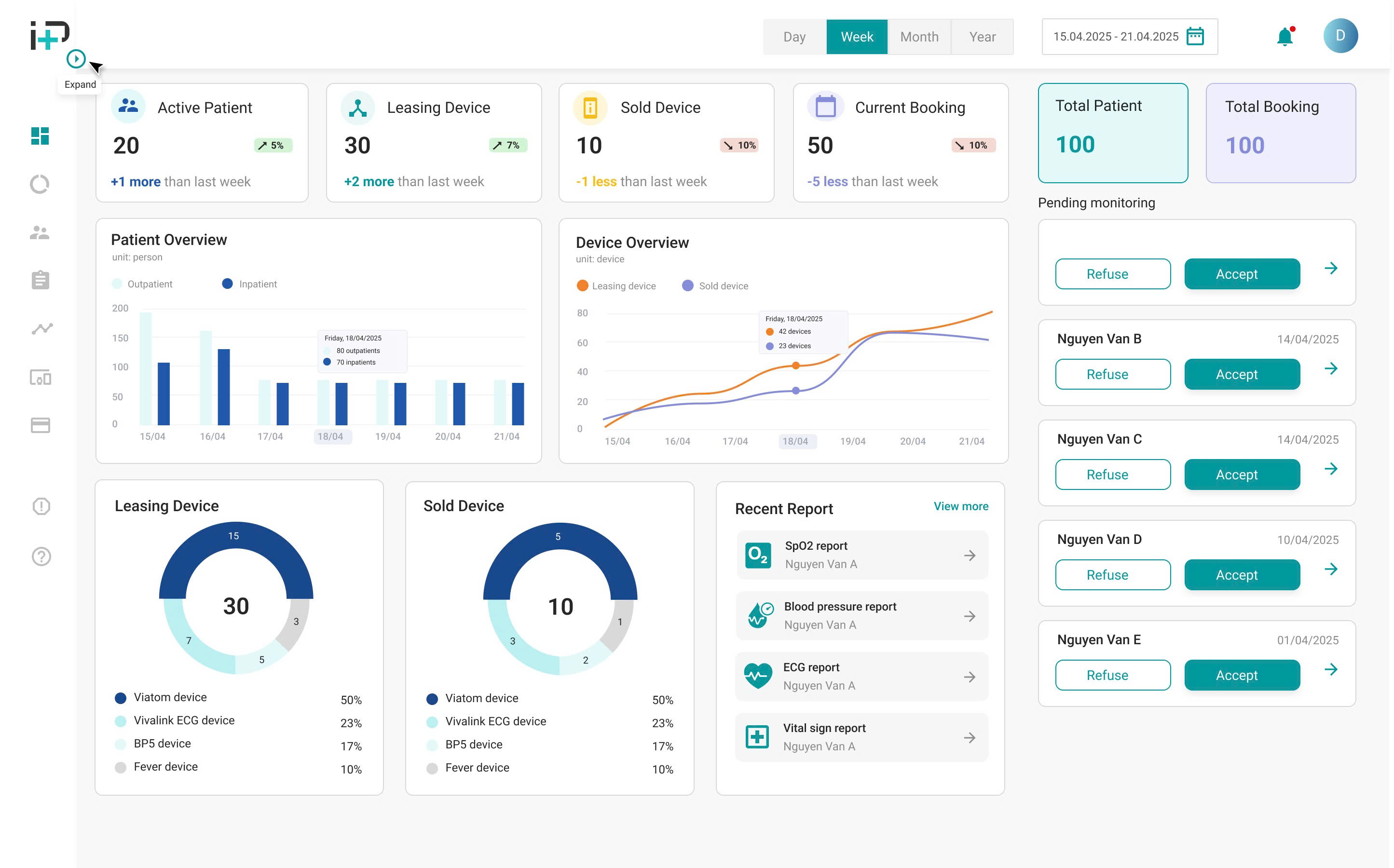
Task: Click the company logo in top left
Action: click(50, 36)
